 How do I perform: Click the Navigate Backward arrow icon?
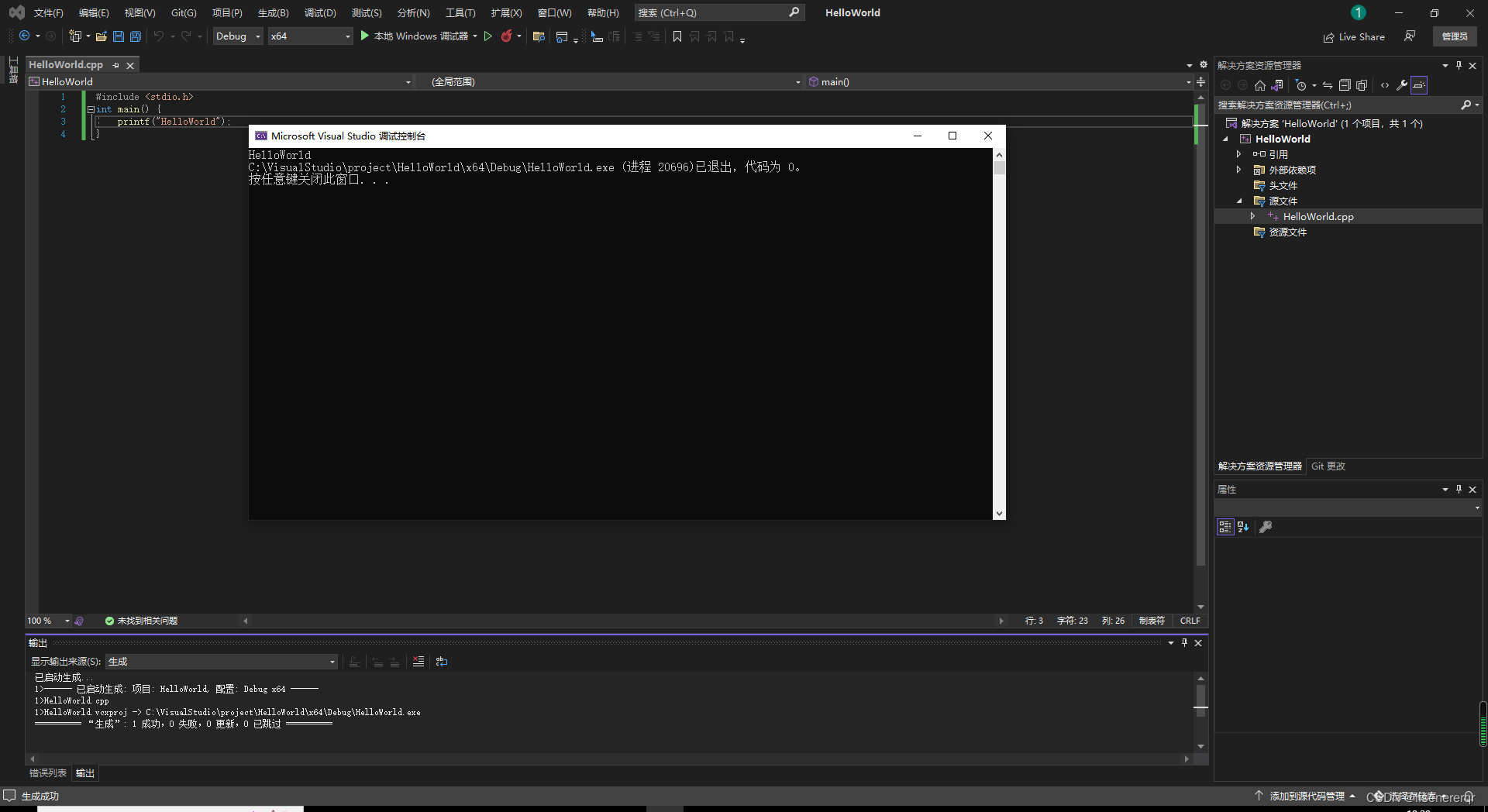tap(24, 36)
